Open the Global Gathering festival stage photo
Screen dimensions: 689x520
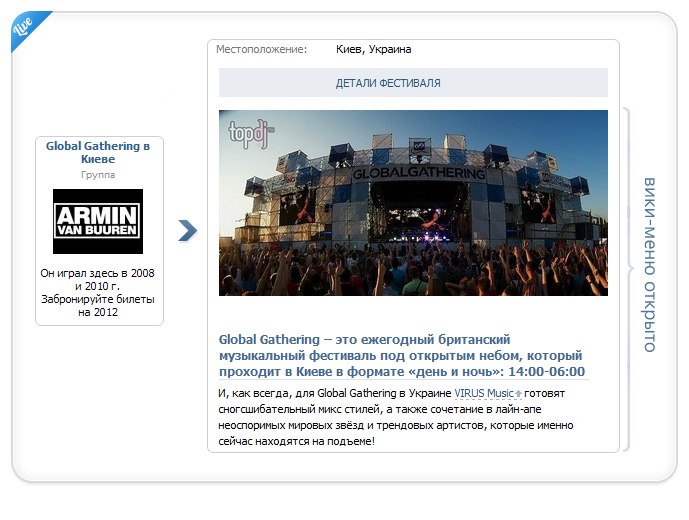point(413,203)
